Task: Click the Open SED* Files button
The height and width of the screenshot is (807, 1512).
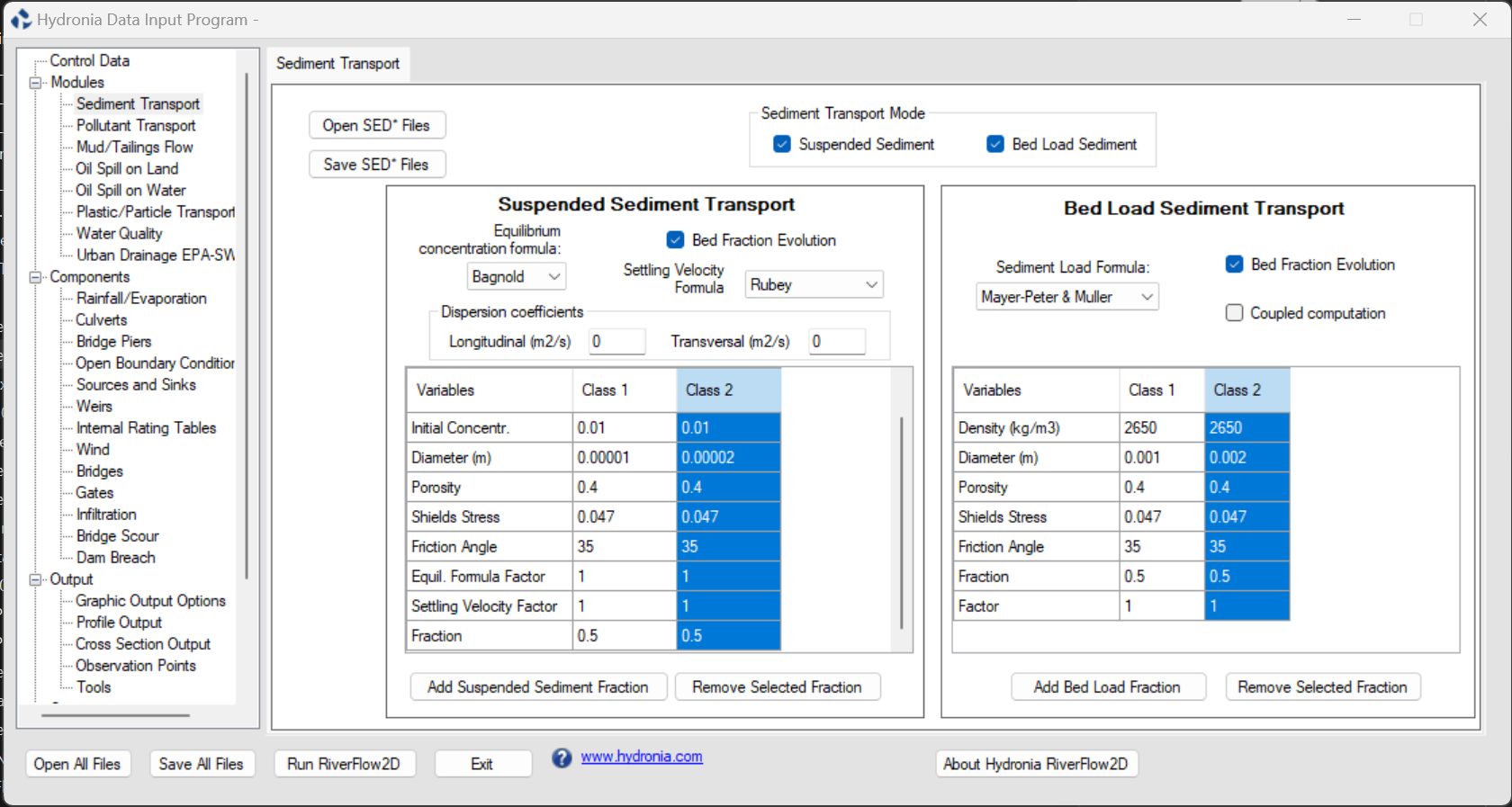Action: coord(377,125)
